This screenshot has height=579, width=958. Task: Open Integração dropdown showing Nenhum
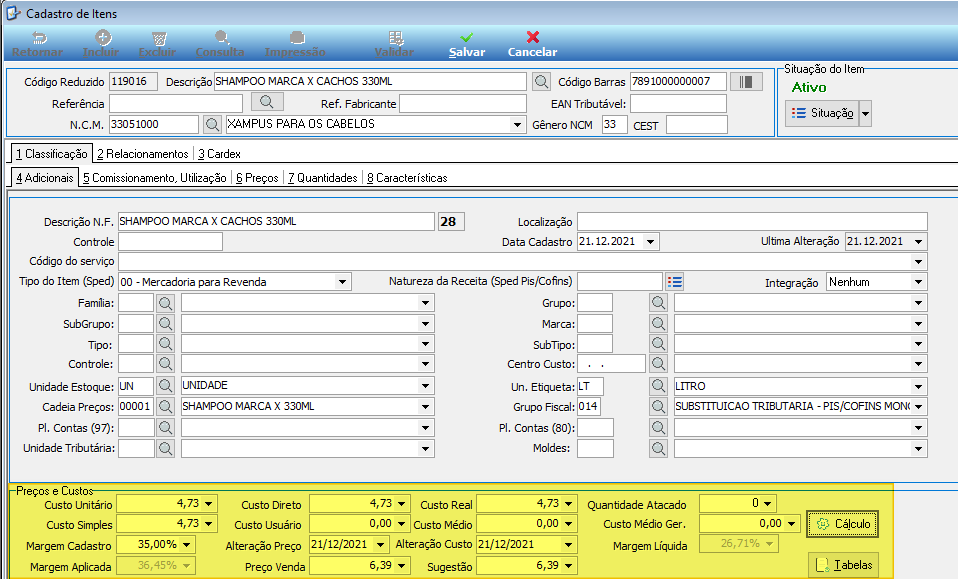click(918, 282)
